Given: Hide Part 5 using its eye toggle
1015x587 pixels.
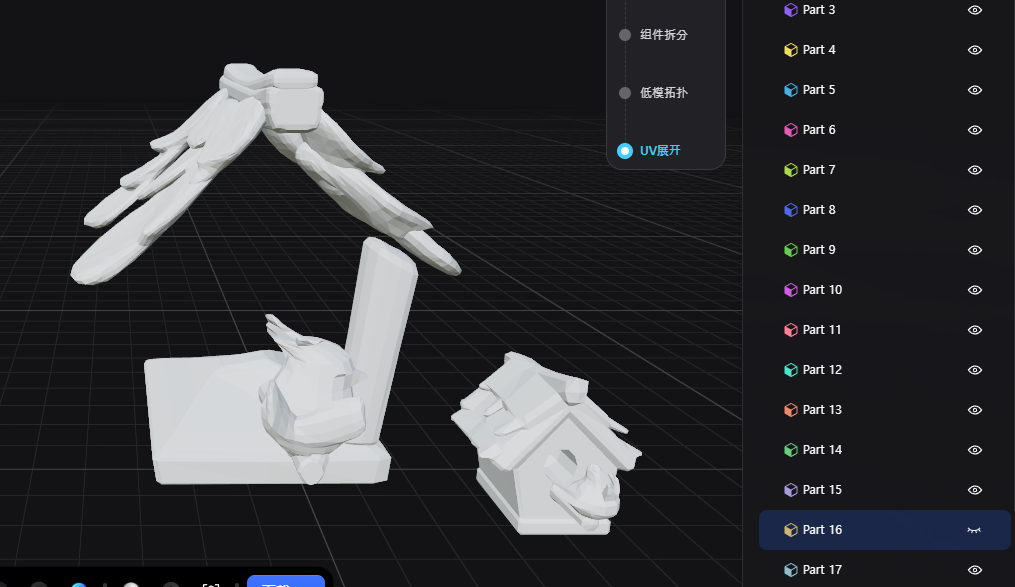Looking at the screenshot, I should 974,90.
